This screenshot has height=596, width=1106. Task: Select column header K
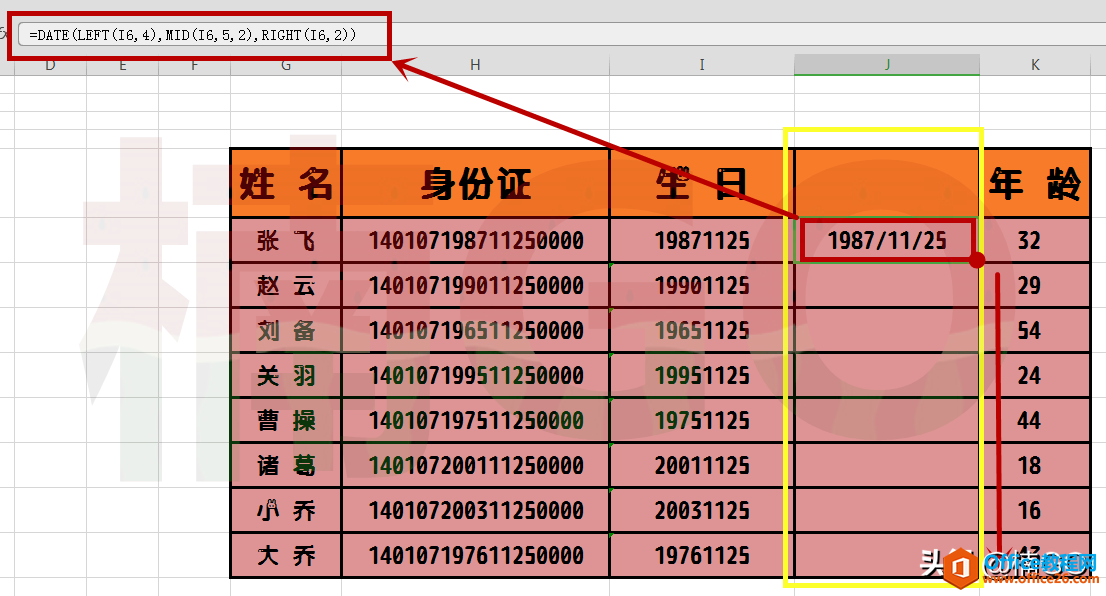tap(1035, 65)
